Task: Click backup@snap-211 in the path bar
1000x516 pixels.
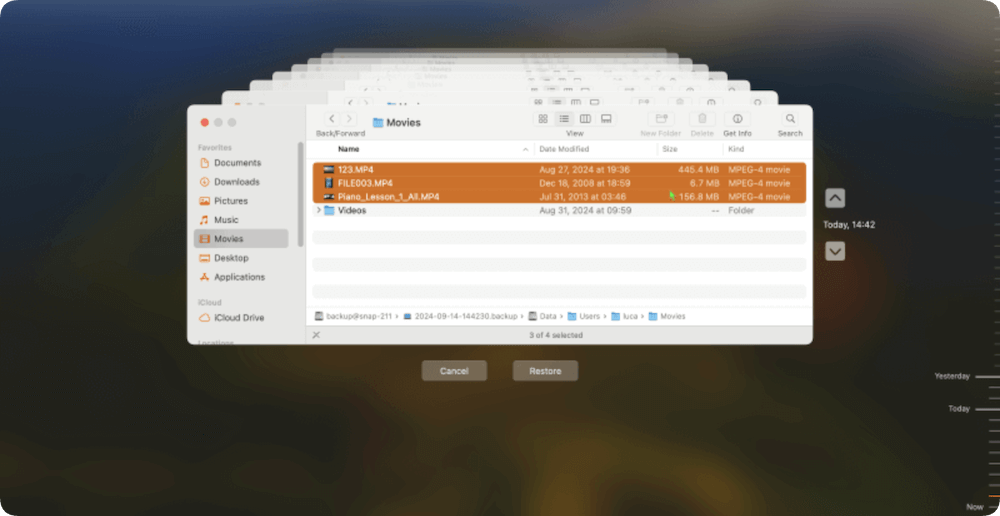Action: click(x=353, y=316)
